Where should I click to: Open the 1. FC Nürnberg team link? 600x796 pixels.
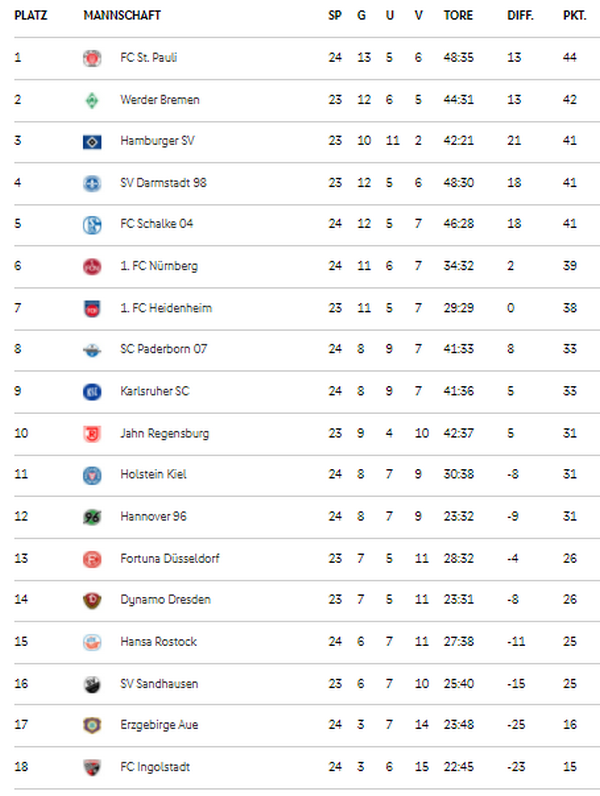(x=159, y=266)
